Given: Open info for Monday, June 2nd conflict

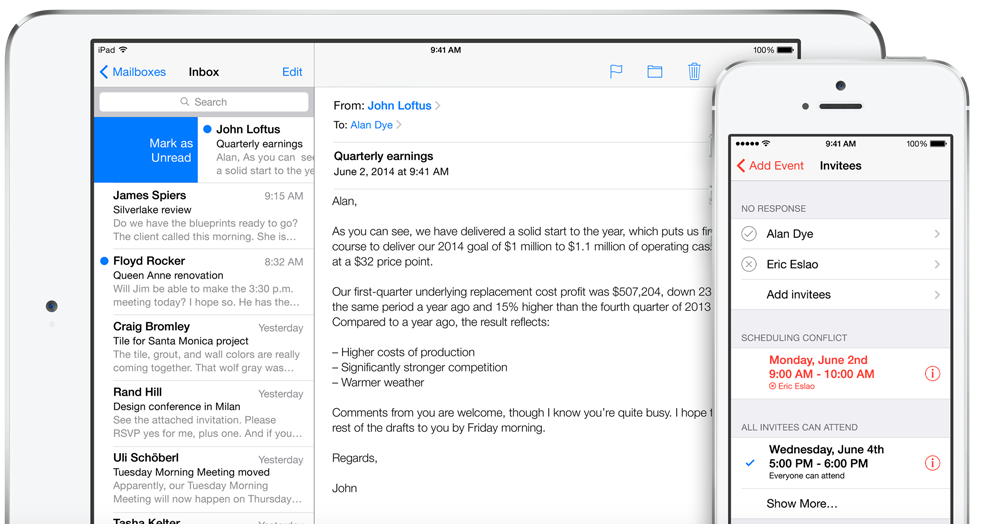Looking at the screenshot, I should point(933,374).
